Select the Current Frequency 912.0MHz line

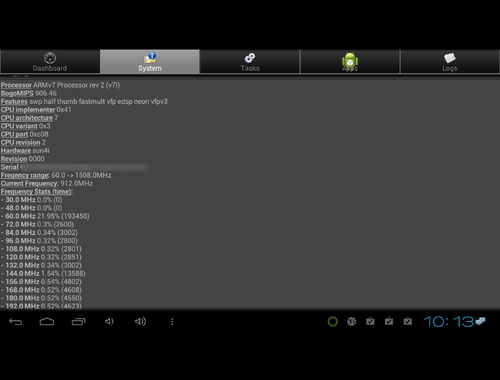coord(47,183)
